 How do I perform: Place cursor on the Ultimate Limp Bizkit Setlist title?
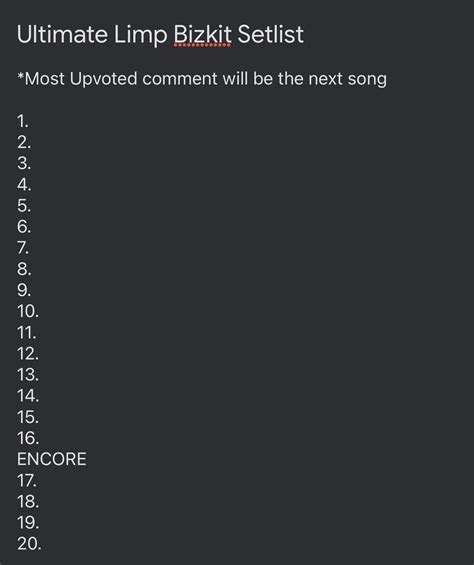(x=160, y=35)
